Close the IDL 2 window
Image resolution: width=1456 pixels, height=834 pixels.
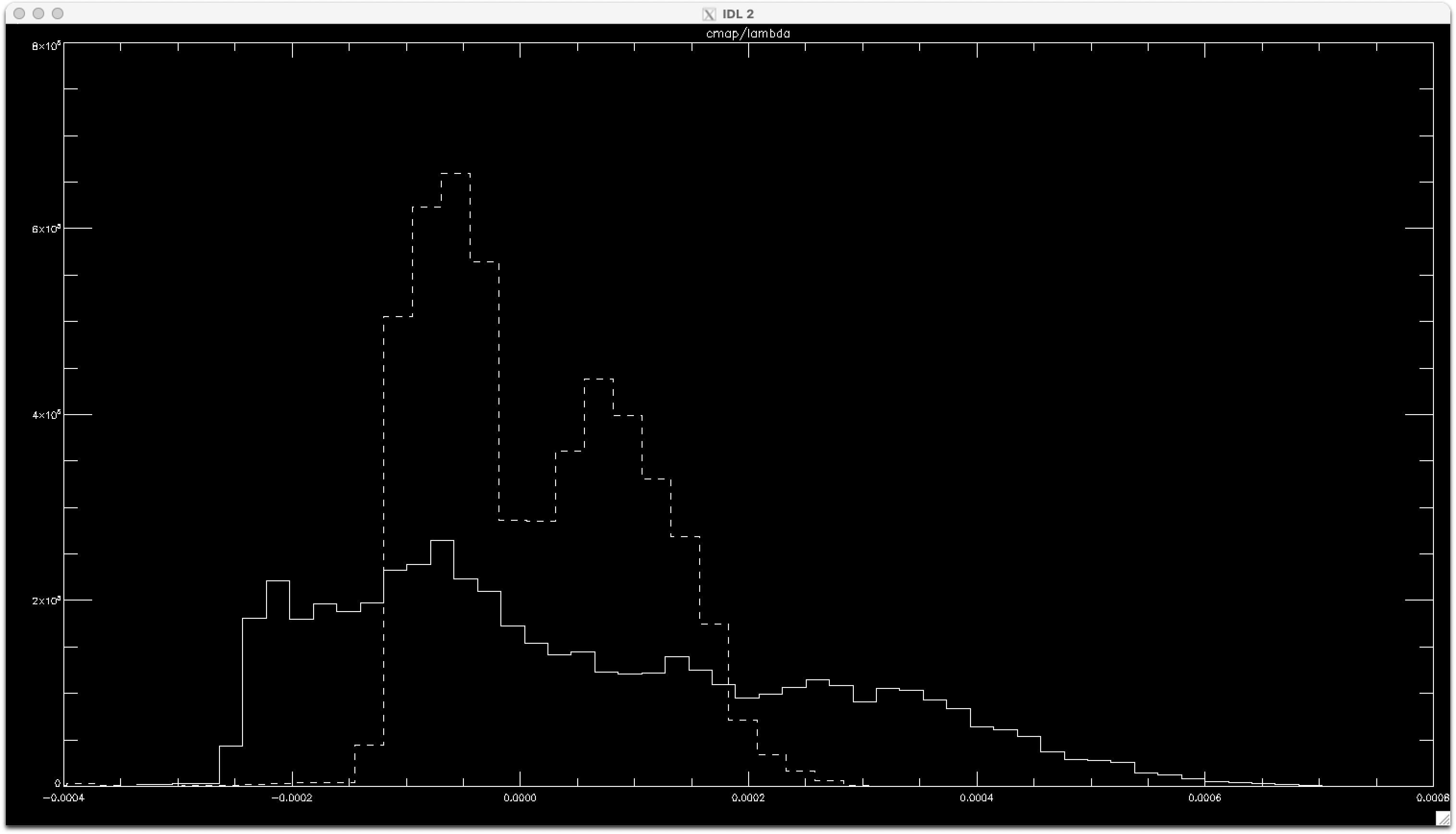click(19, 13)
